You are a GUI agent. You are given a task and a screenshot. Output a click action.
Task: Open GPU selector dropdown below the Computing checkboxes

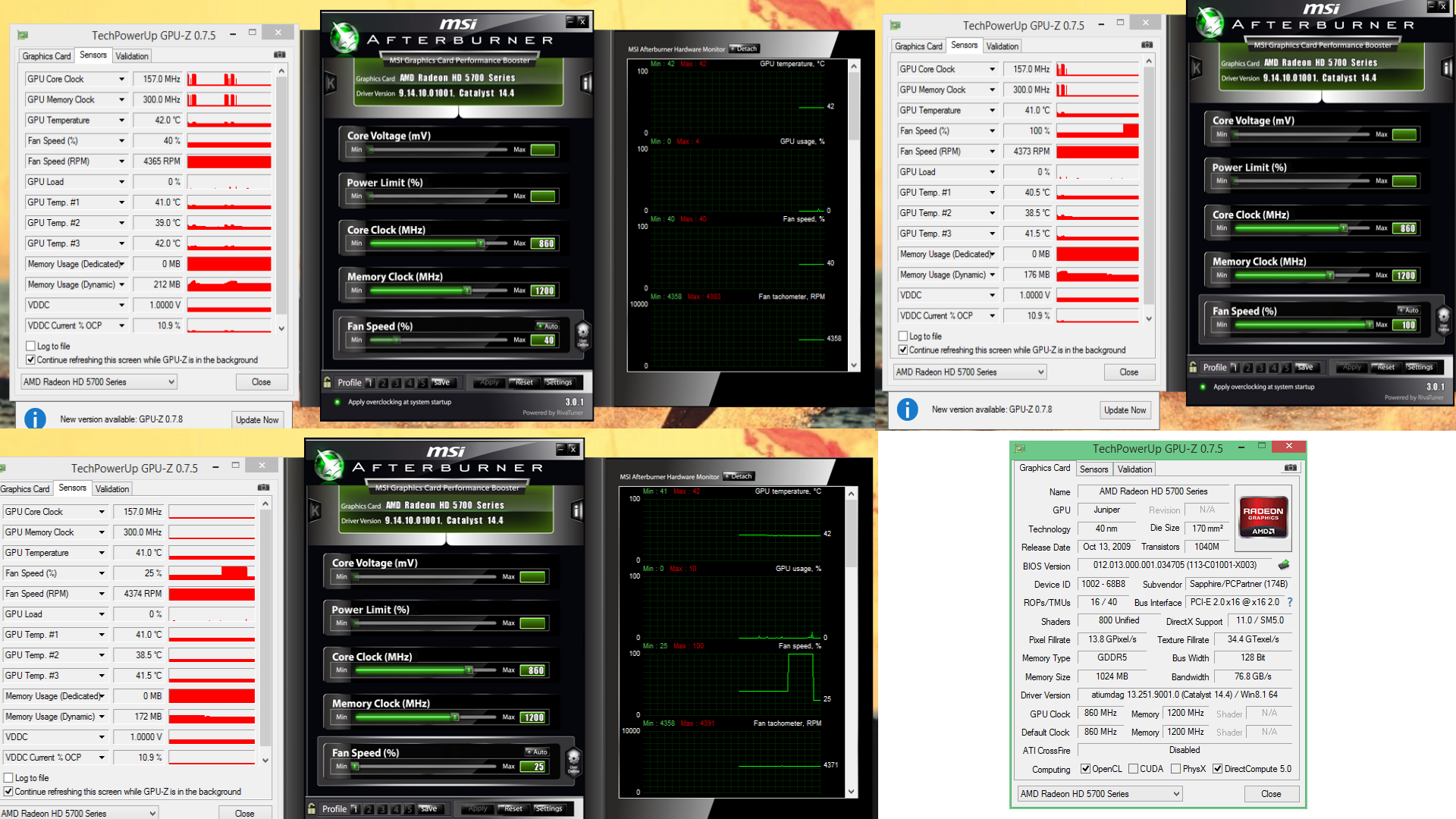[1100, 794]
